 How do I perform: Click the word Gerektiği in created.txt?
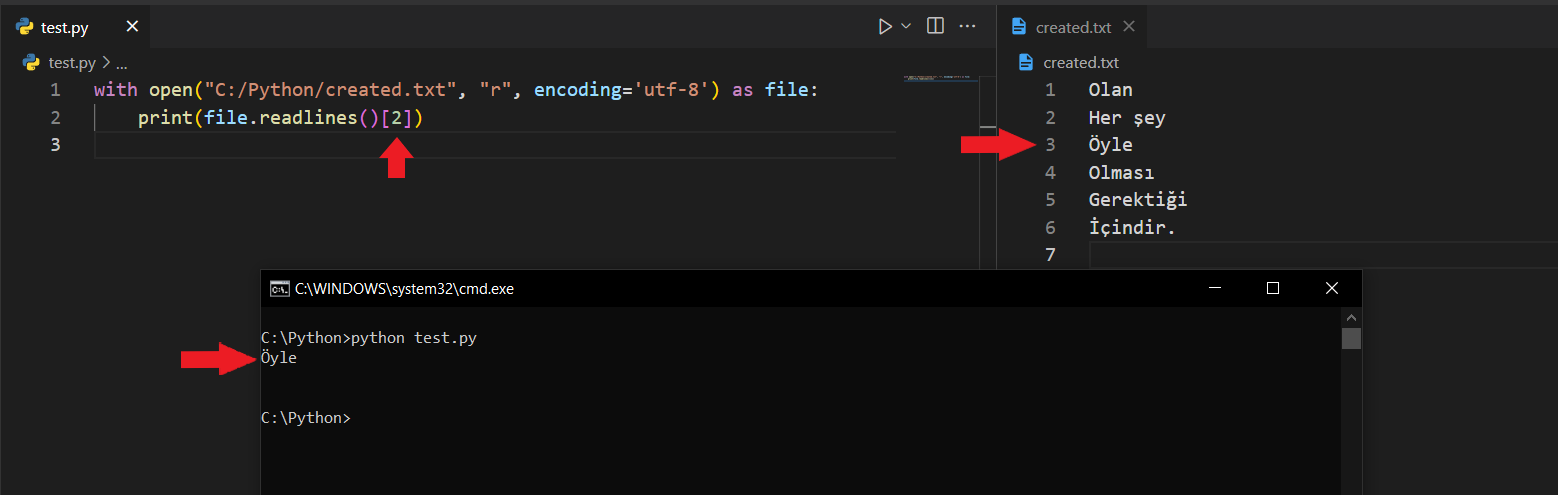[1137, 200]
